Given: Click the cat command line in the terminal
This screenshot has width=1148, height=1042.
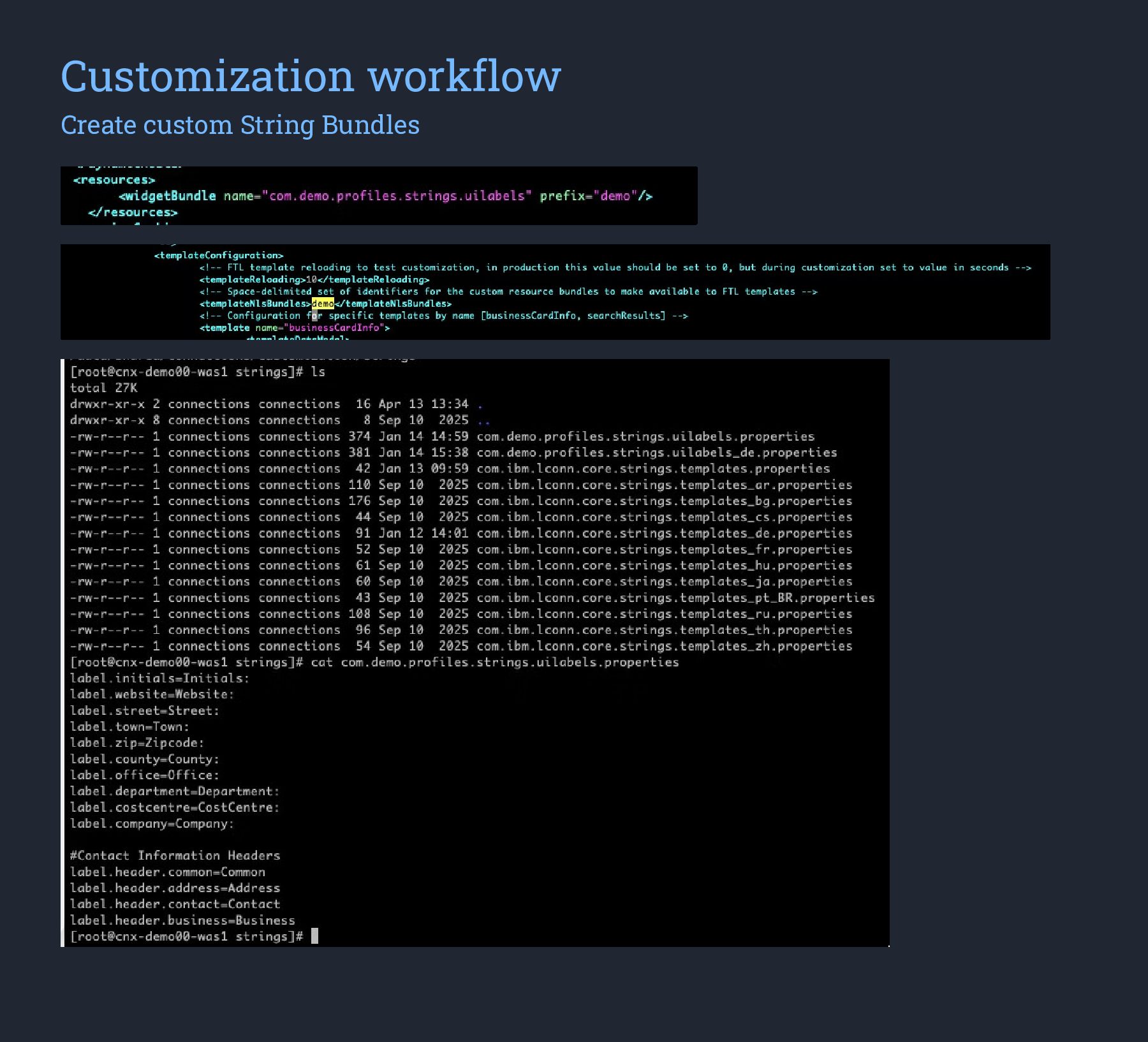Looking at the screenshot, I should pos(374,663).
